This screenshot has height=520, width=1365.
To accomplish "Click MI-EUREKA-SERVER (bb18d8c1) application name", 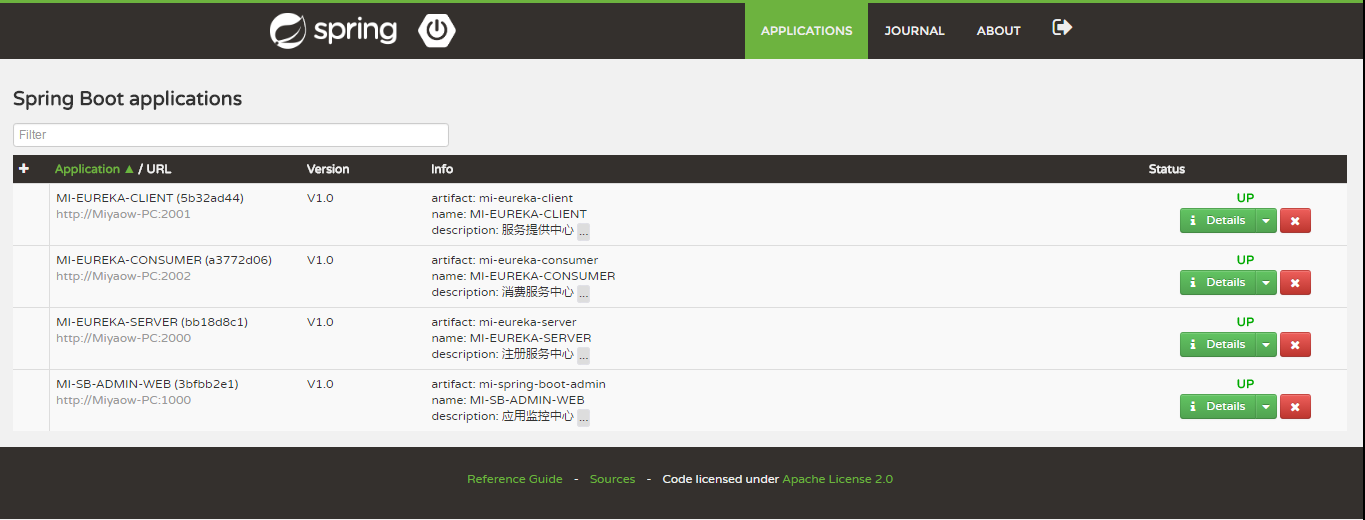I will tap(152, 322).
